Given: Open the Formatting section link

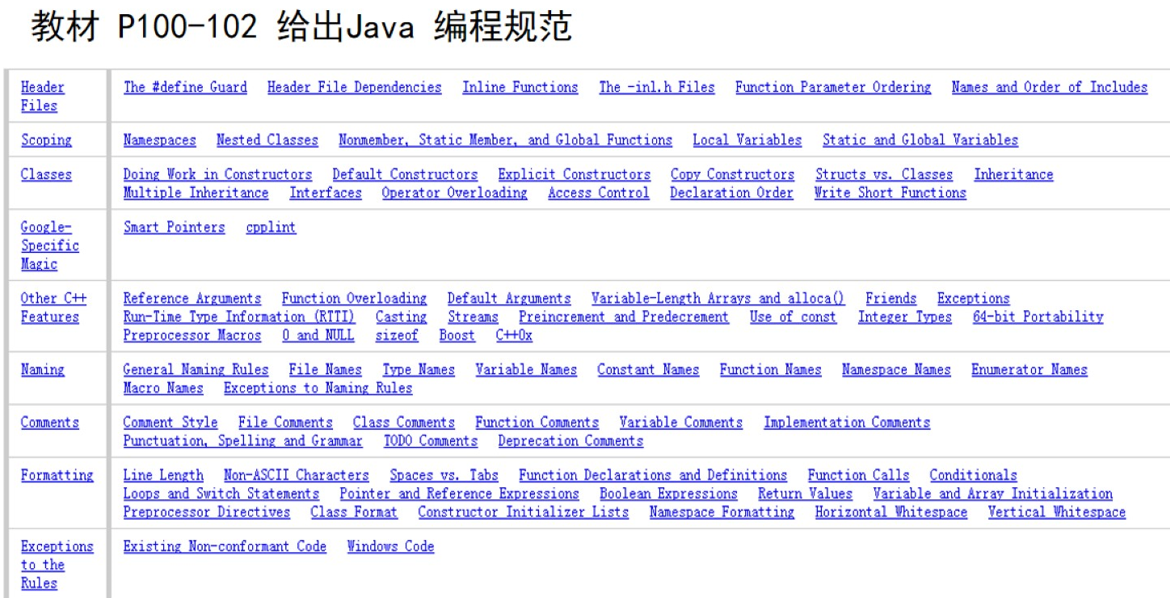Looking at the screenshot, I should point(57,476).
